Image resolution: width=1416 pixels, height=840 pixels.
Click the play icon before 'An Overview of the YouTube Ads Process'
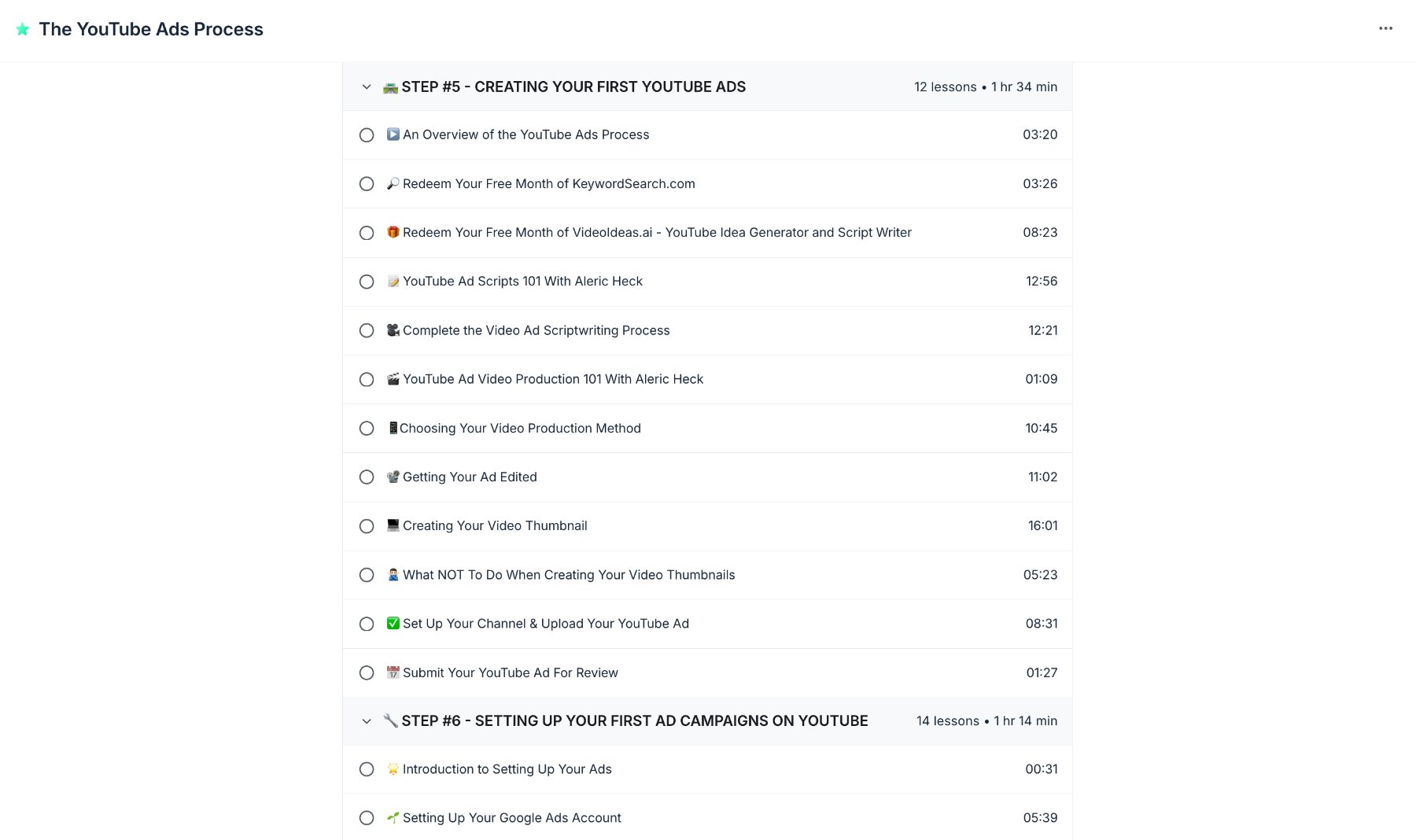(393, 134)
